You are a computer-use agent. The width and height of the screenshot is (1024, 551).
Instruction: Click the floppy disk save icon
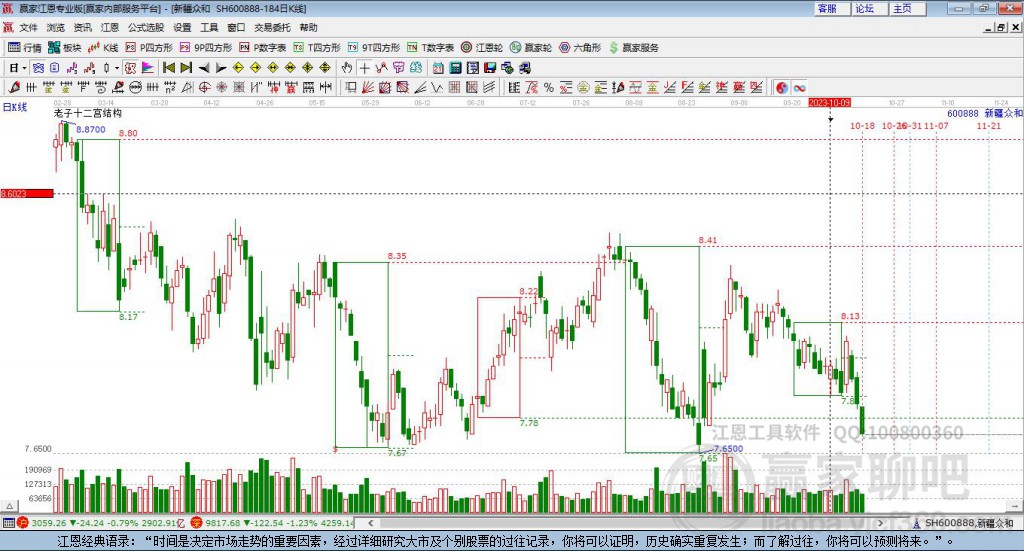(490, 68)
